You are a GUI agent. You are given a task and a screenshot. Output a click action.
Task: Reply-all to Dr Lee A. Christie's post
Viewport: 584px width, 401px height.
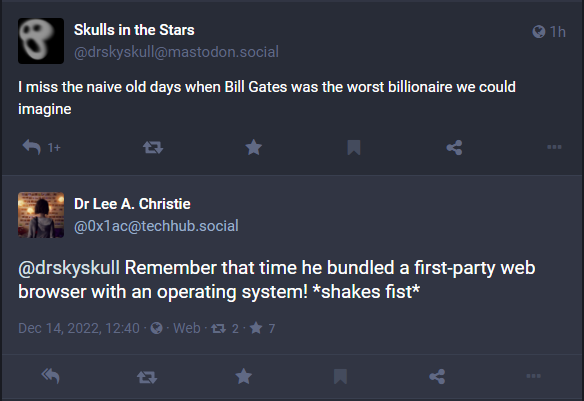click(51, 376)
